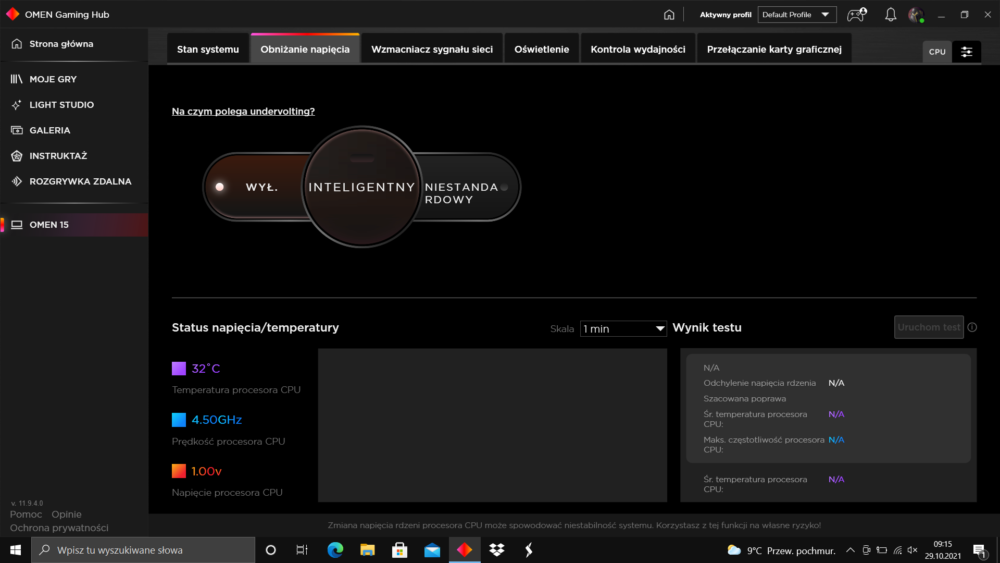Click the OMEN Gaming Hub logo

click(x=12, y=14)
